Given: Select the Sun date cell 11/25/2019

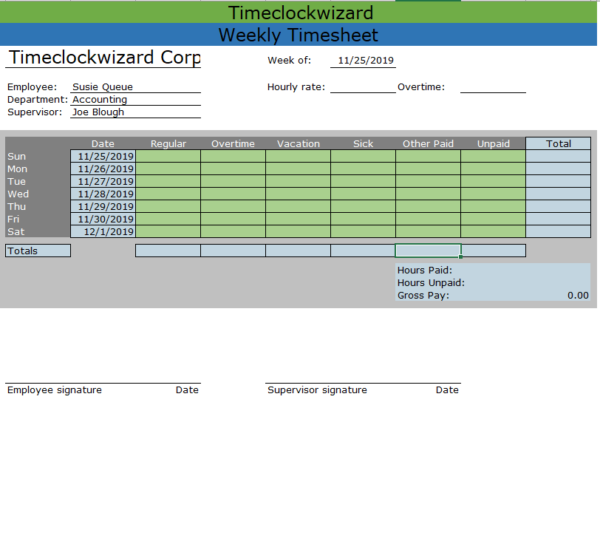Looking at the screenshot, I should 103,156.
